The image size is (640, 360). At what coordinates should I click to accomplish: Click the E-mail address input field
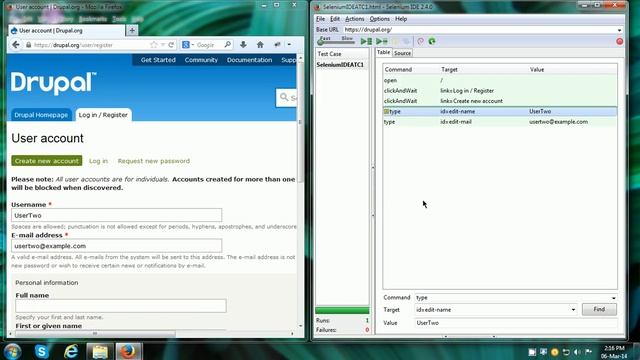(x=117, y=246)
